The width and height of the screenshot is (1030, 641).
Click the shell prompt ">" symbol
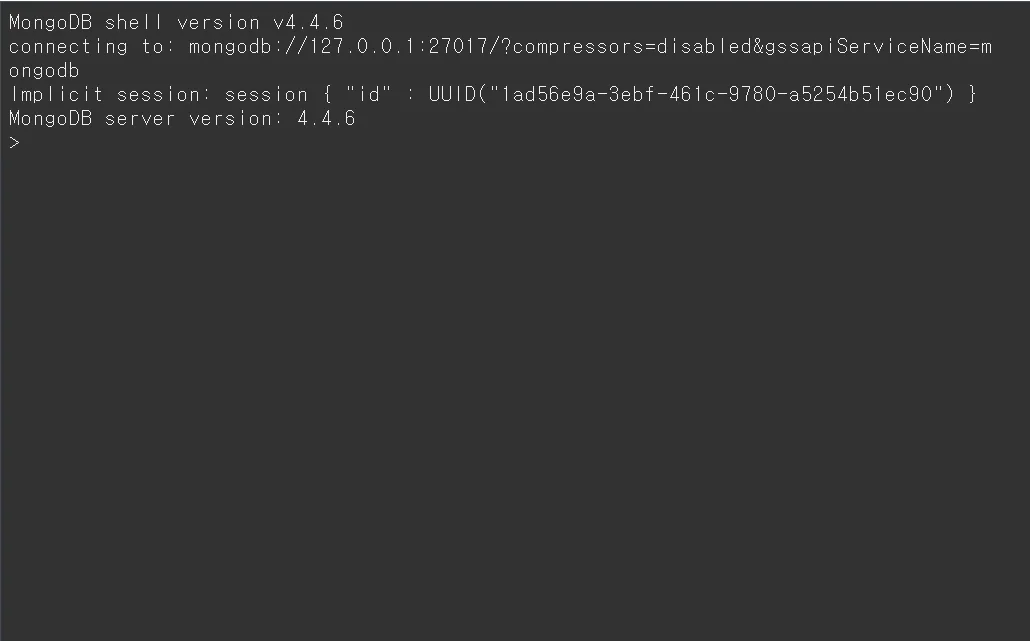pyautogui.click(x=14, y=143)
